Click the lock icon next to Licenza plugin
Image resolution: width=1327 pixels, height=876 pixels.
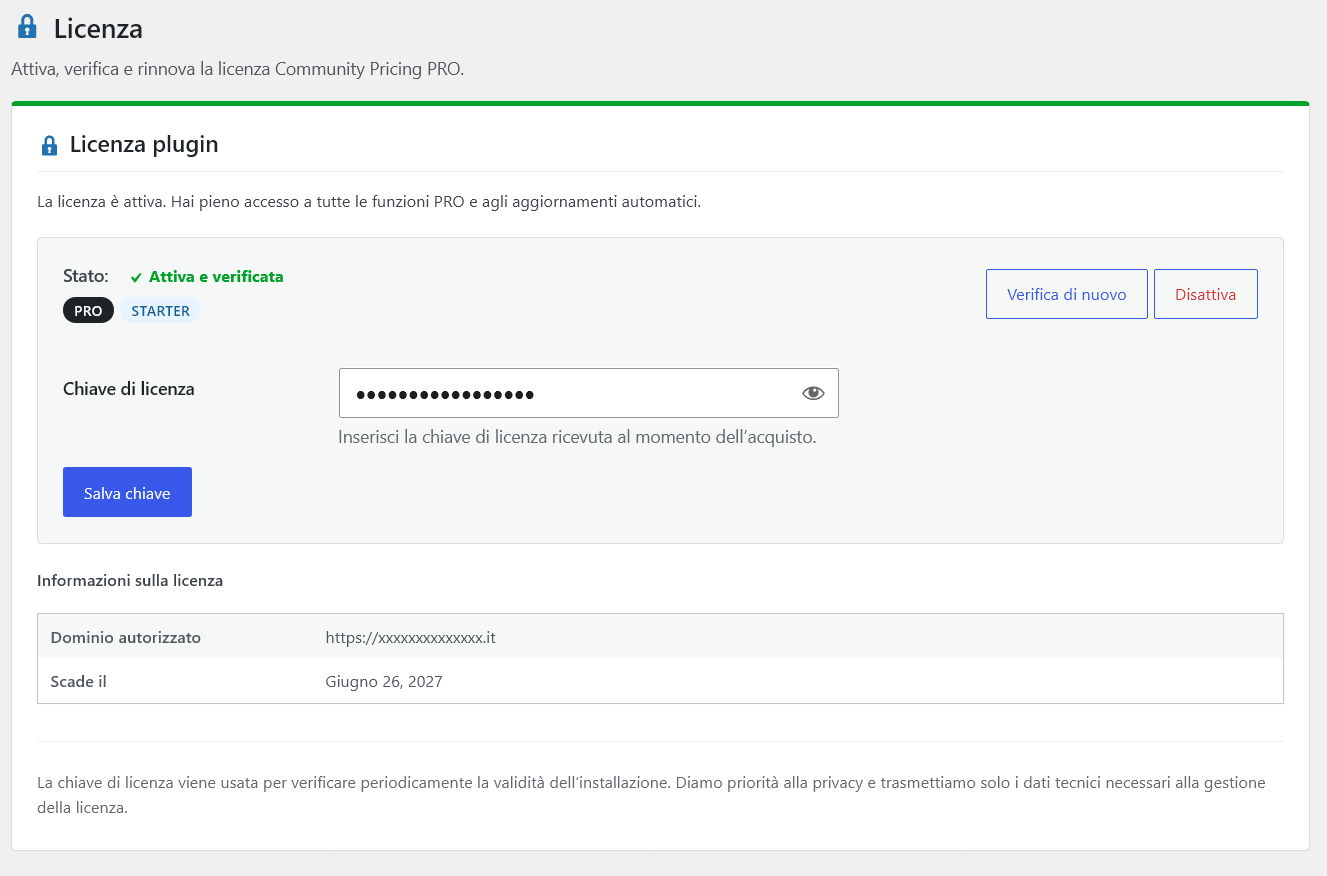coord(49,146)
